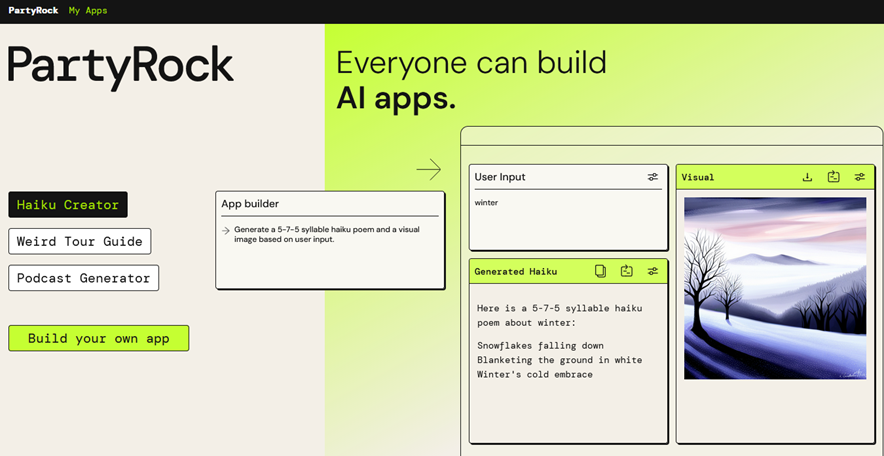884x456 pixels.
Task: Regenerate the Visual widget with retry icon
Action: pyautogui.click(x=833, y=177)
